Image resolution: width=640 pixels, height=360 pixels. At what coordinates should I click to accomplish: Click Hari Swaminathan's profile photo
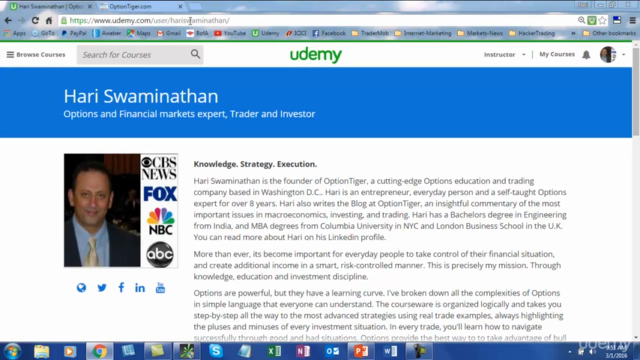[x=121, y=211]
